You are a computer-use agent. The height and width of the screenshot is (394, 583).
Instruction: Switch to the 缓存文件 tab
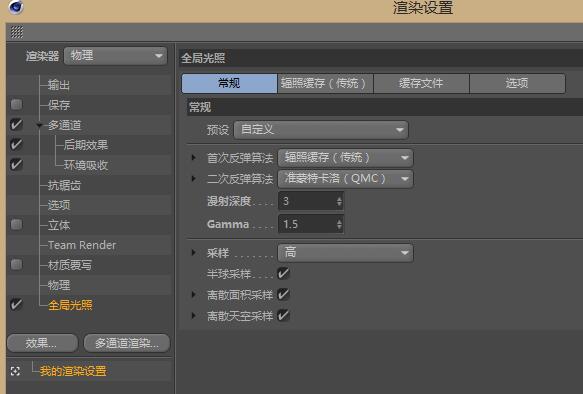point(421,83)
